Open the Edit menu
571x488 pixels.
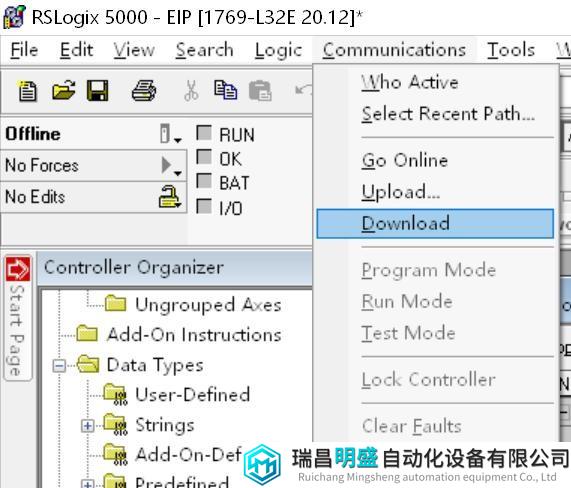pos(76,50)
